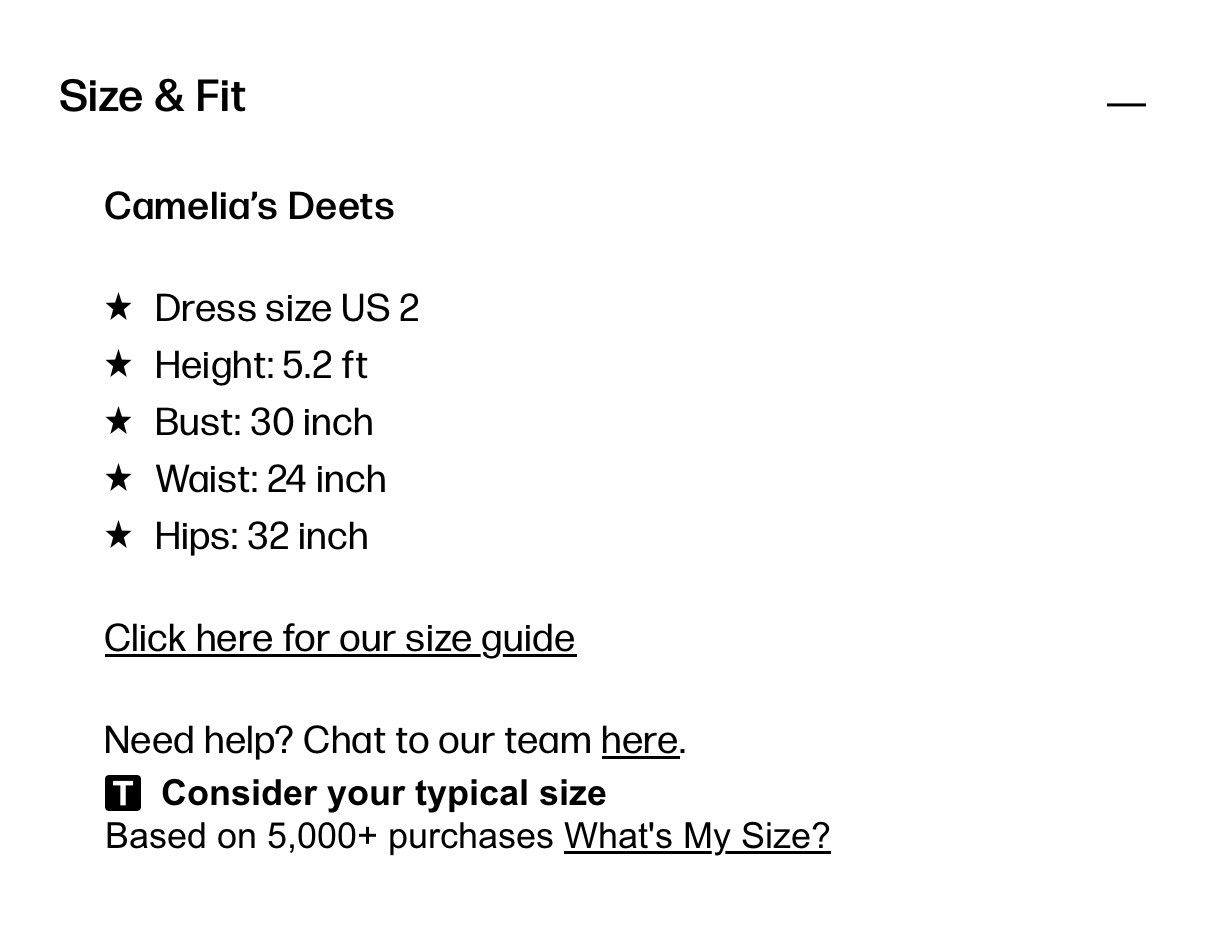1206x939 pixels.
Task: Open the size guide link
Action: click(x=340, y=638)
